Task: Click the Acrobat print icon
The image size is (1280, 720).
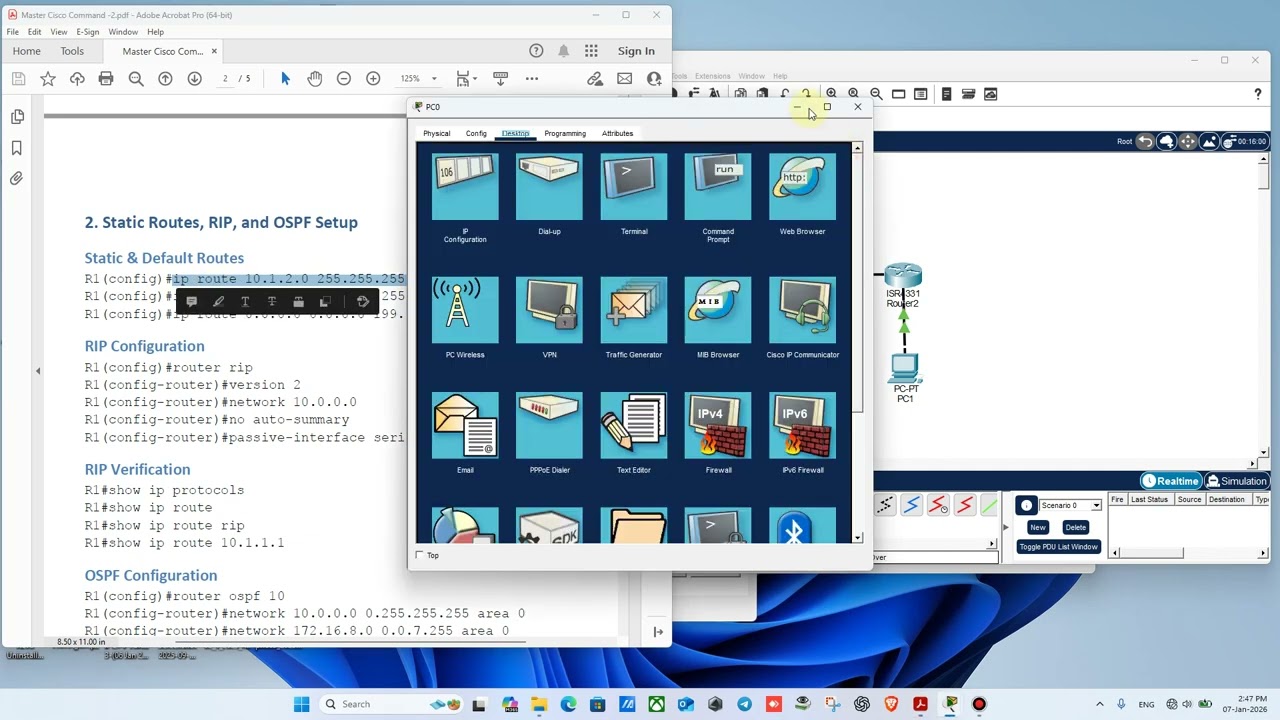Action: 106,78
